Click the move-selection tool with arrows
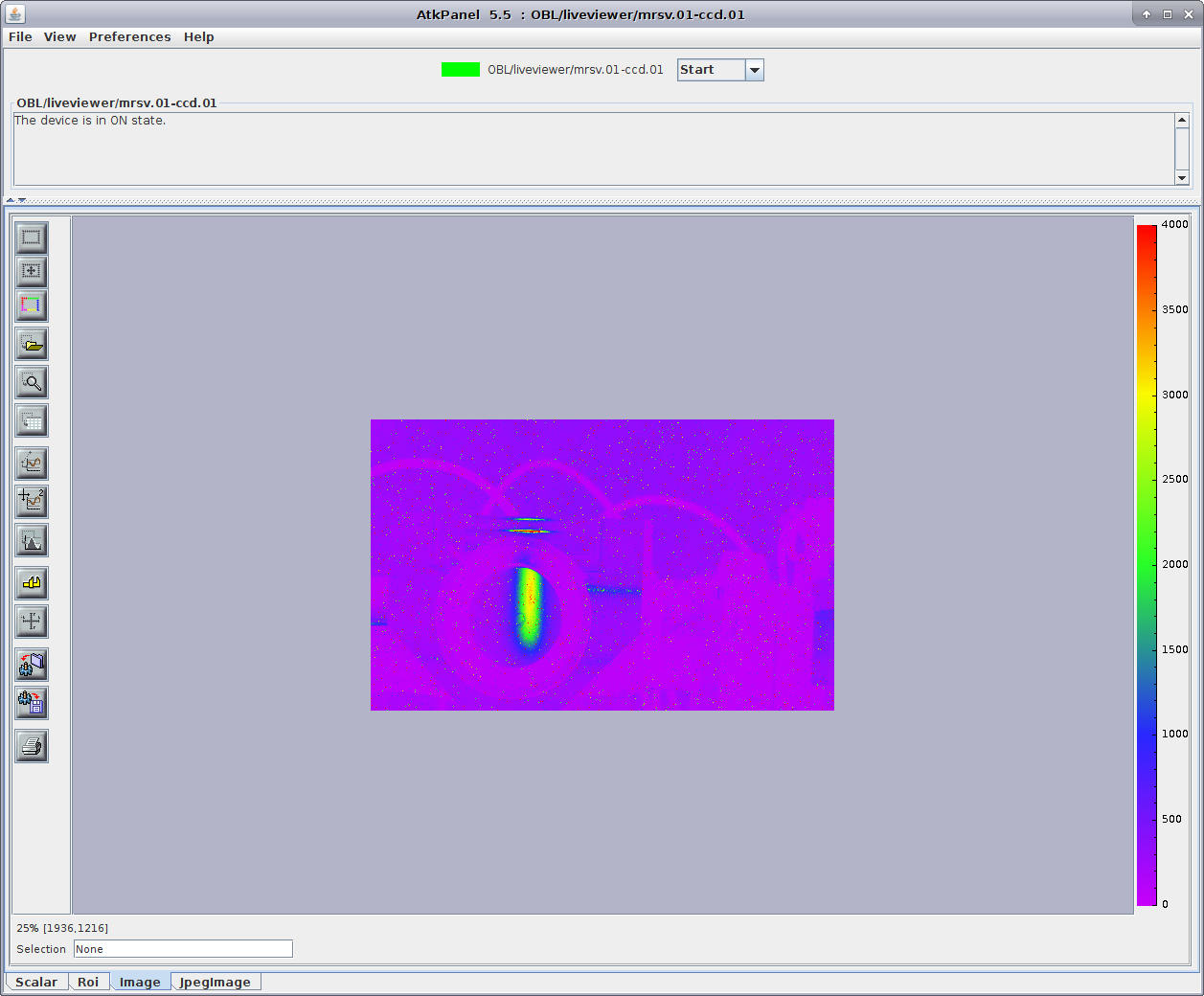The image size is (1204, 996). pos(32,272)
